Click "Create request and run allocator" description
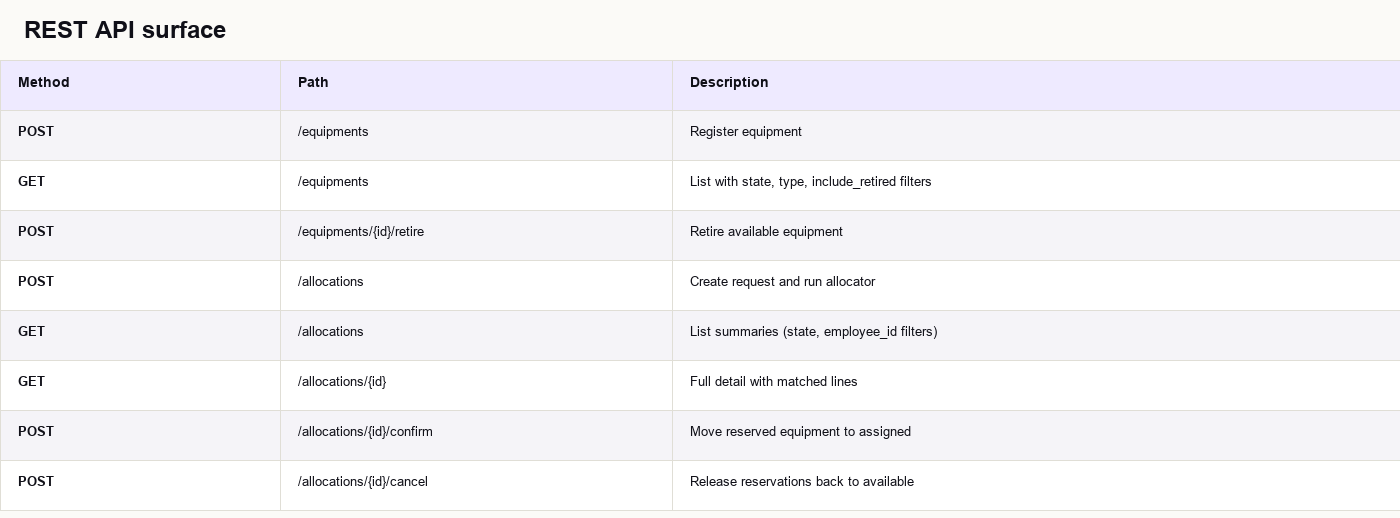Screen dimensions: 1400x518 point(782,281)
